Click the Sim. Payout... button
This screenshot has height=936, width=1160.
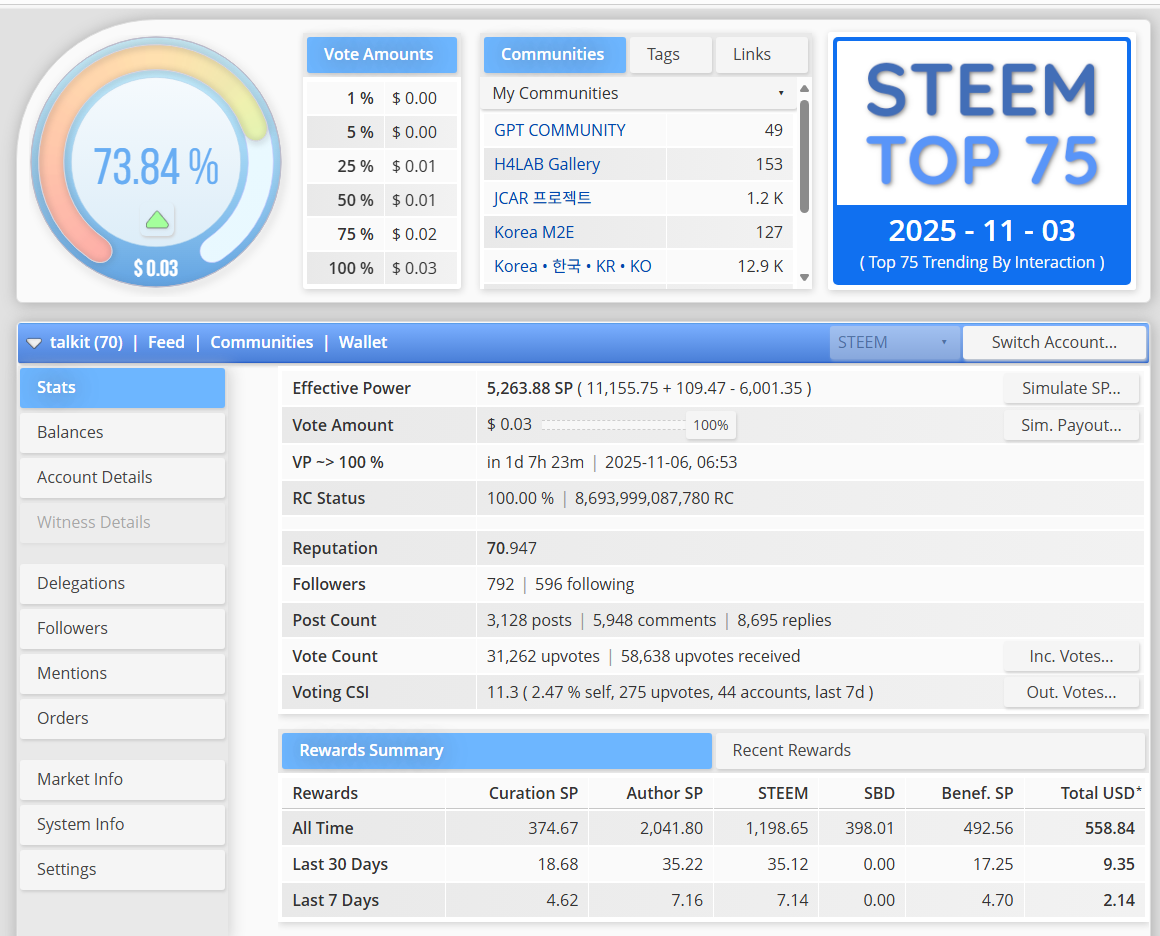tap(1071, 425)
